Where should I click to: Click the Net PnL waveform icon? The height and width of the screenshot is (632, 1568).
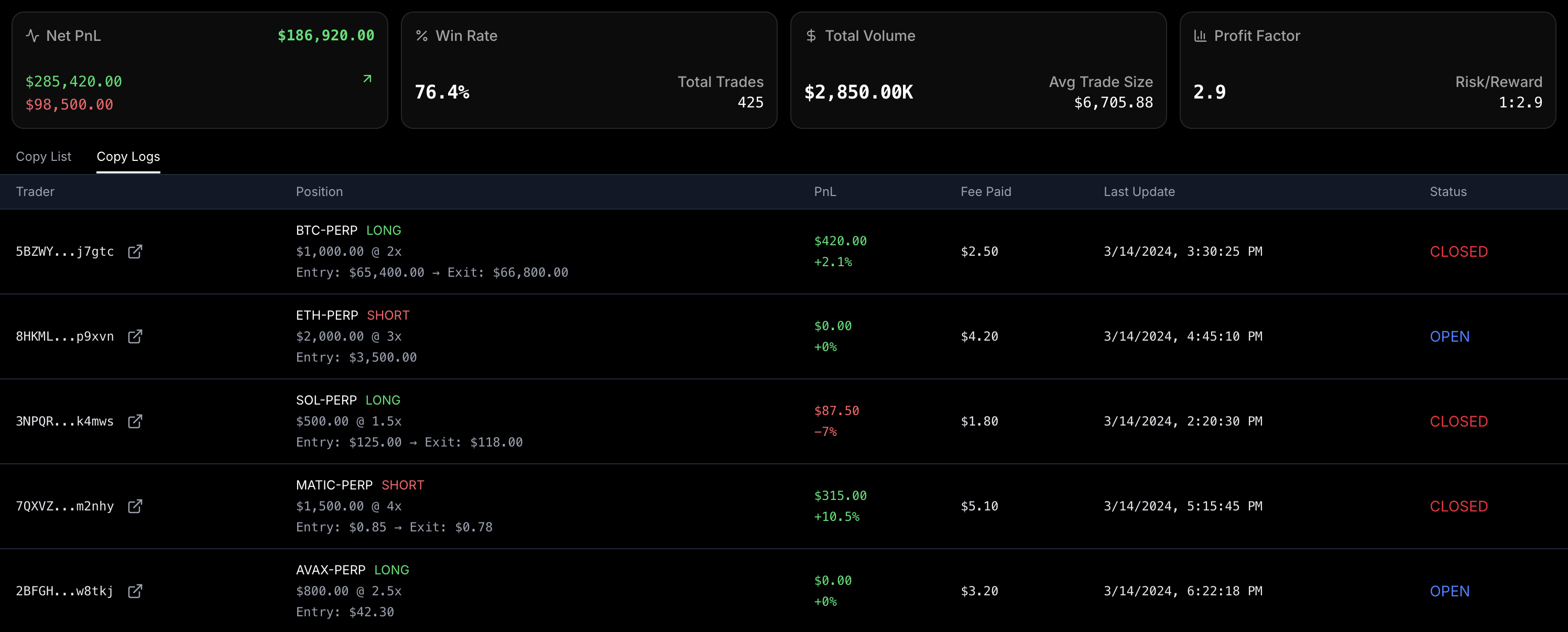(34, 35)
